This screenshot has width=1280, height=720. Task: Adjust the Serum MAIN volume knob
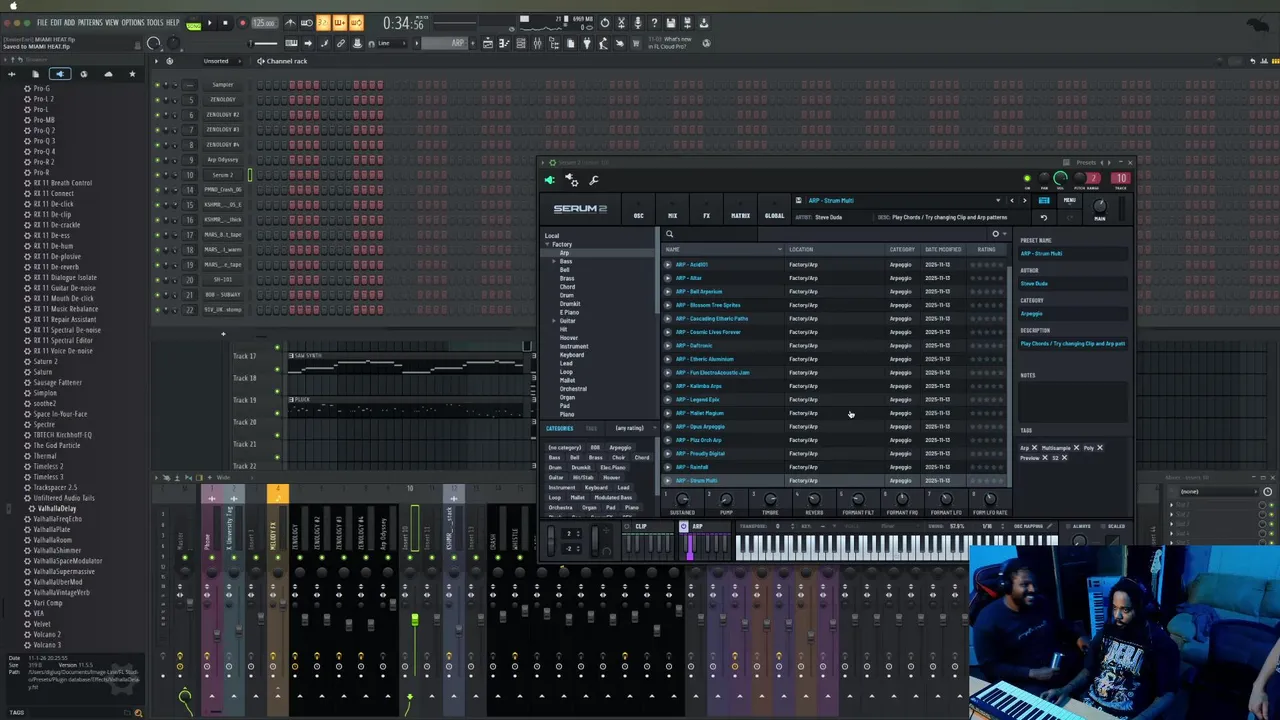(1100, 205)
